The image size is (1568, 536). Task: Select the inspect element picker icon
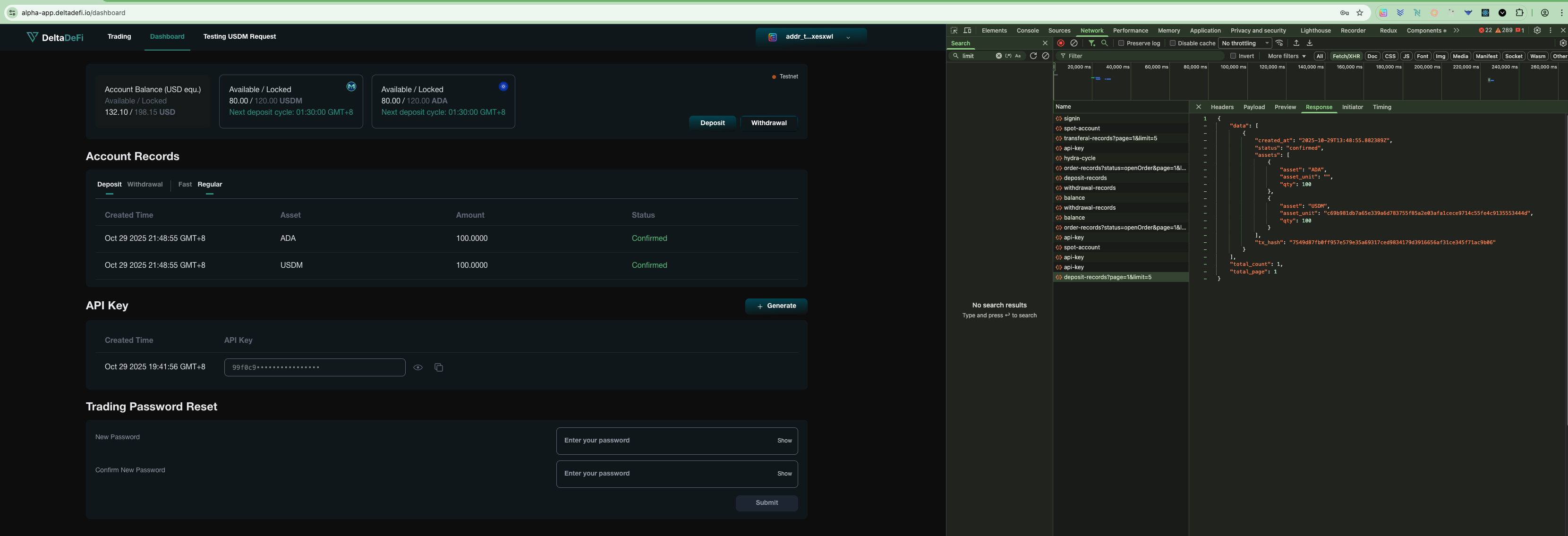click(x=954, y=30)
